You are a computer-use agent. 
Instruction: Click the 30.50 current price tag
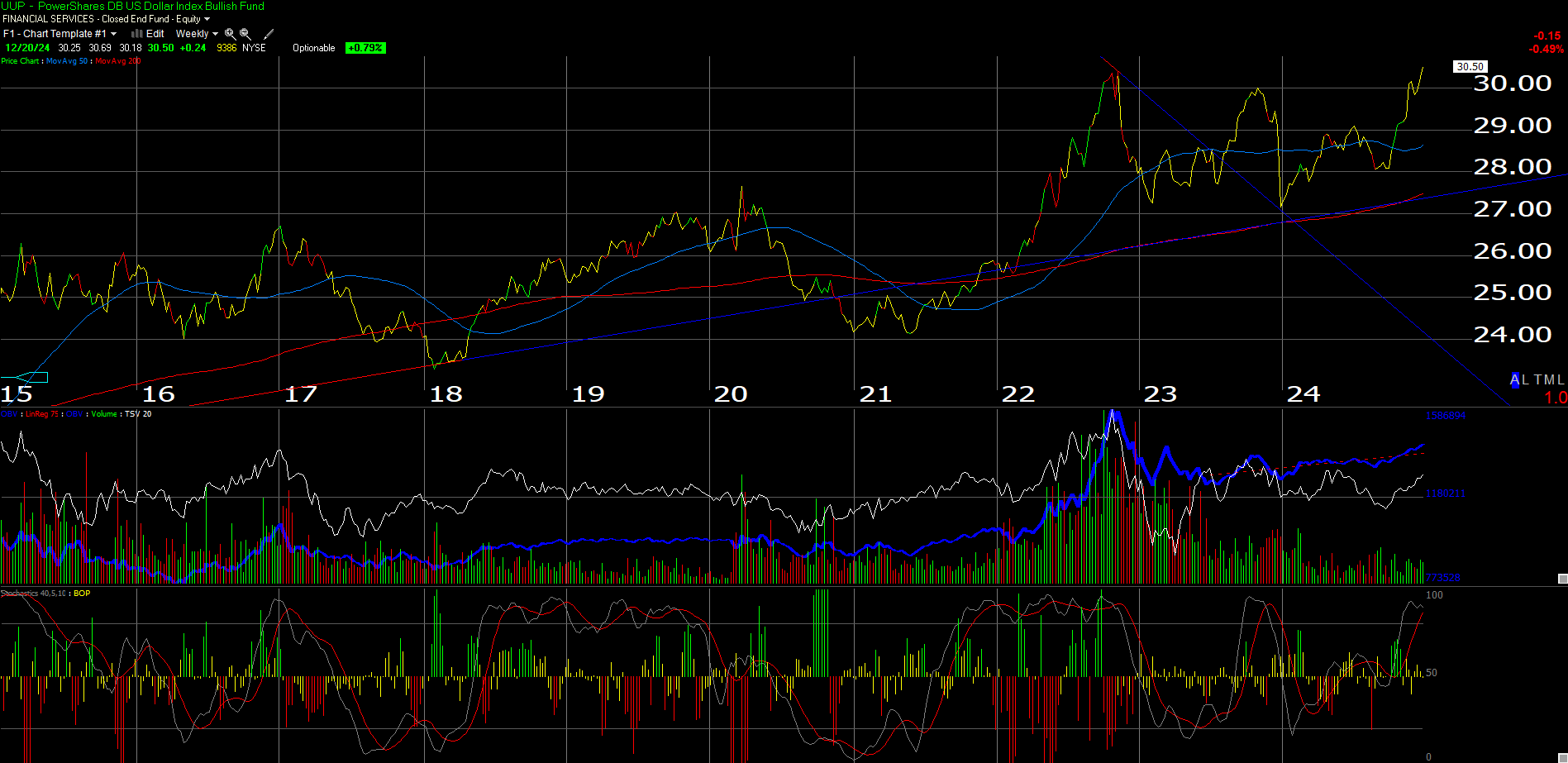(x=1470, y=67)
